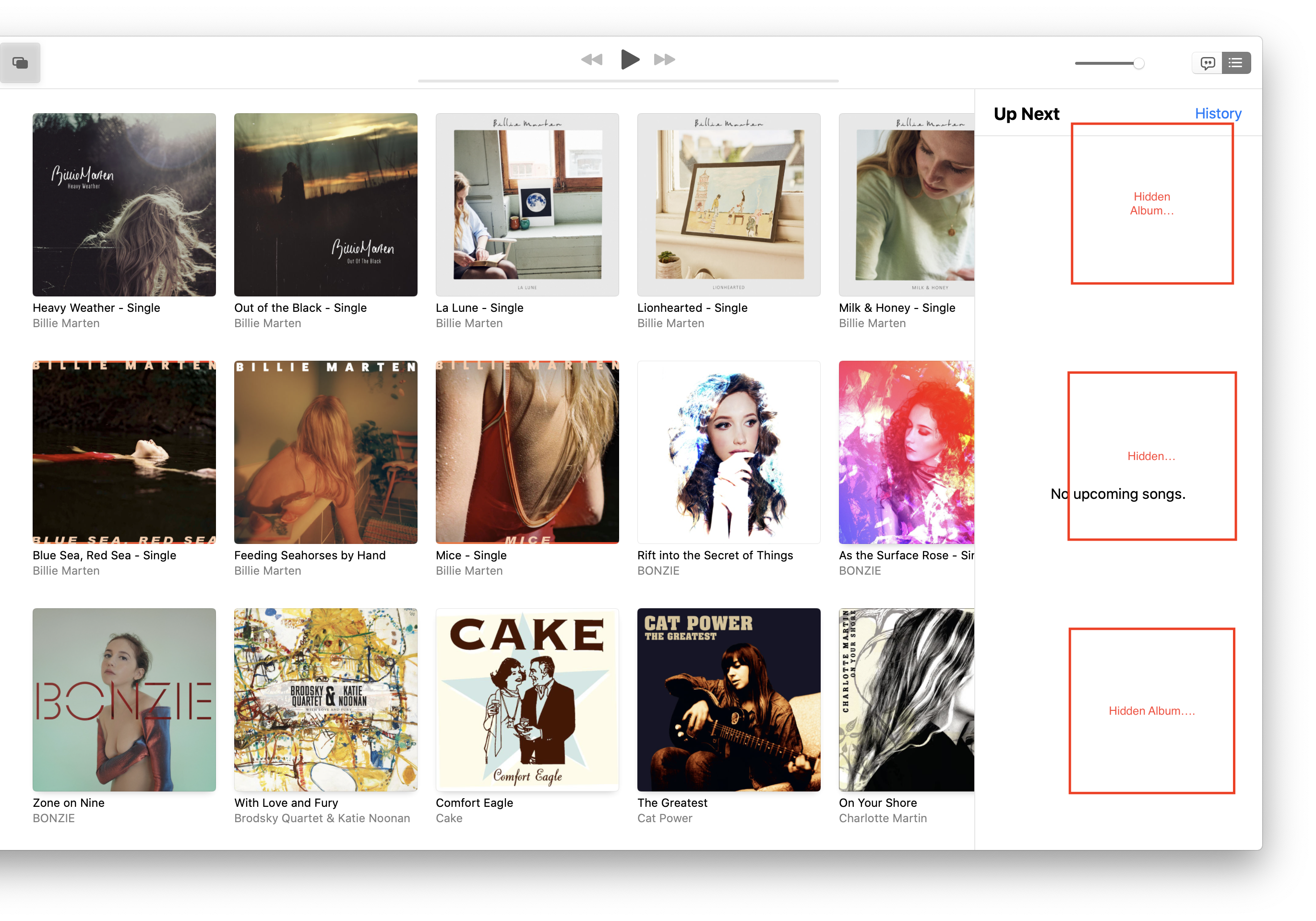Open the mini player window icon
The image size is (1316, 921).
(x=20, y=63)
